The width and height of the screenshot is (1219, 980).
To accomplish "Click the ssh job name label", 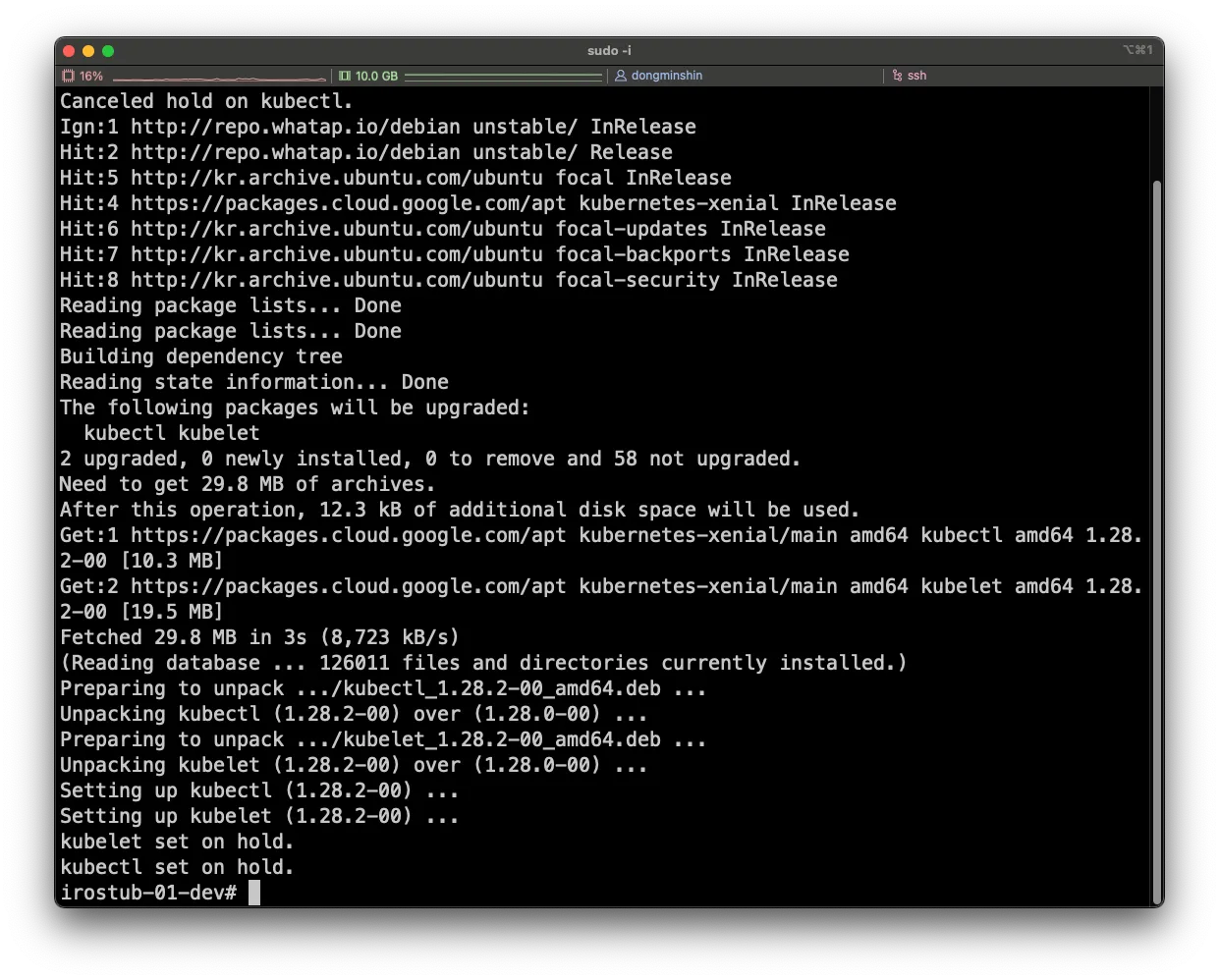I will point(916,76).
